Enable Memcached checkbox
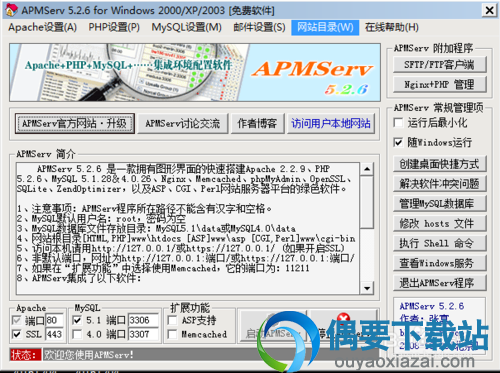The height and width of the screenshot is (373, 500). point(172,334)
